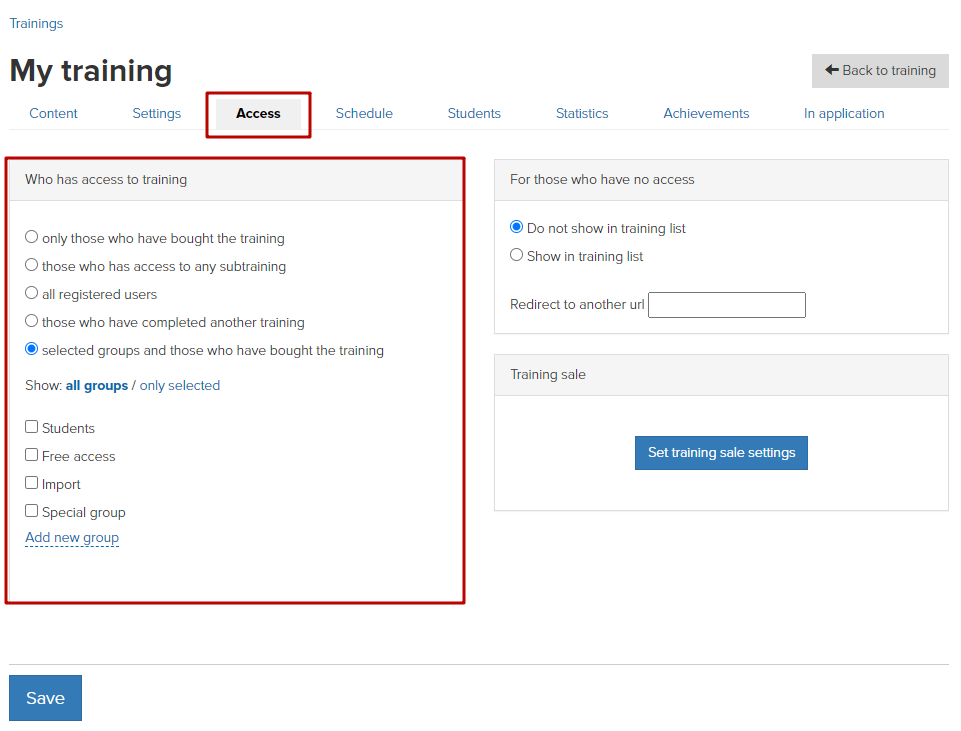Click the Back to training arrow button
The height and width of the screenshot is (731, 961).
click(879, 70)
